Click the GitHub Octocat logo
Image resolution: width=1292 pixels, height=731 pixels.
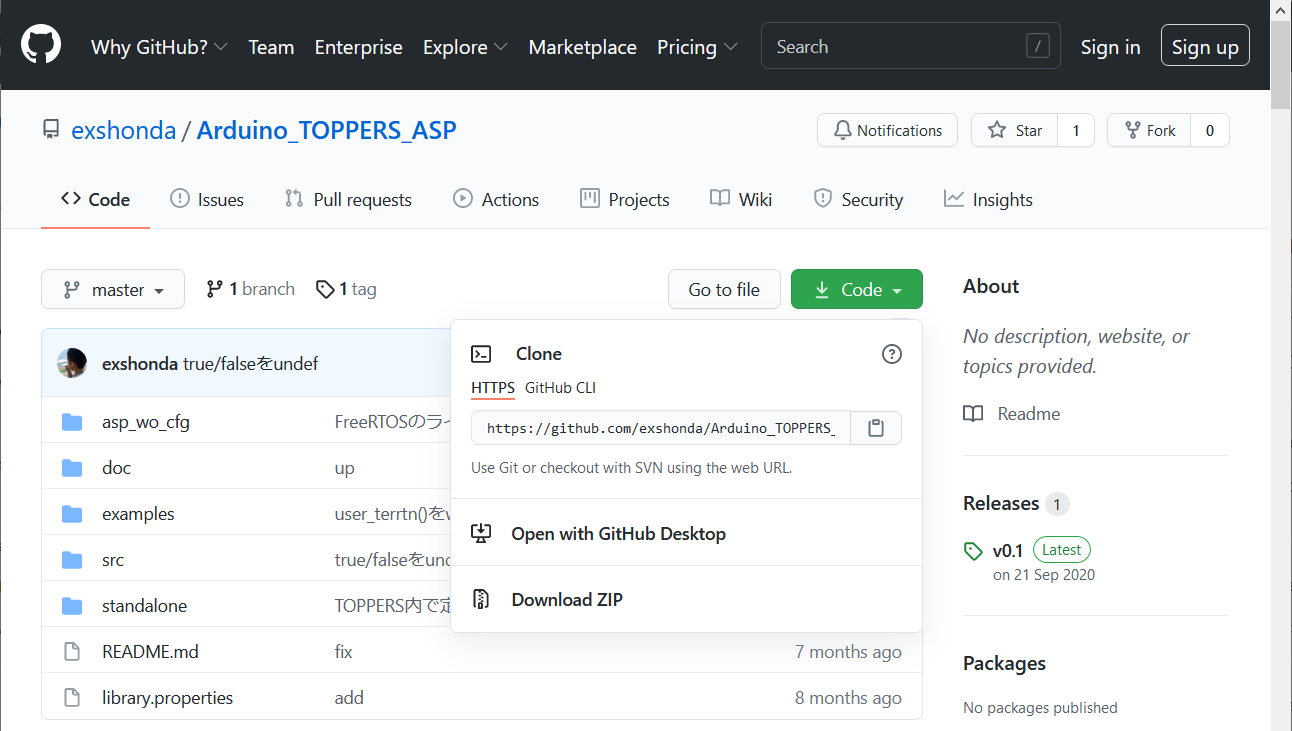pyautogui.click(x=39, y=44)
